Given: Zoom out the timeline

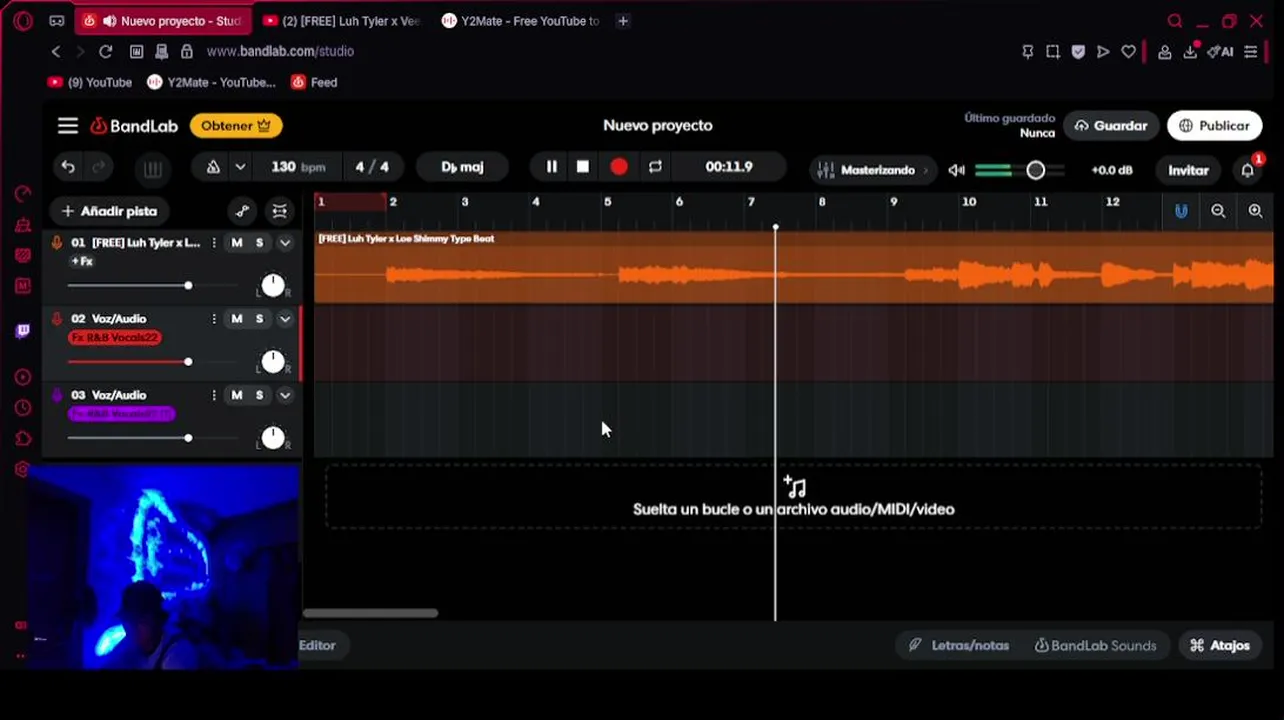Looking at the screenshot, I should pos(1218,211).
